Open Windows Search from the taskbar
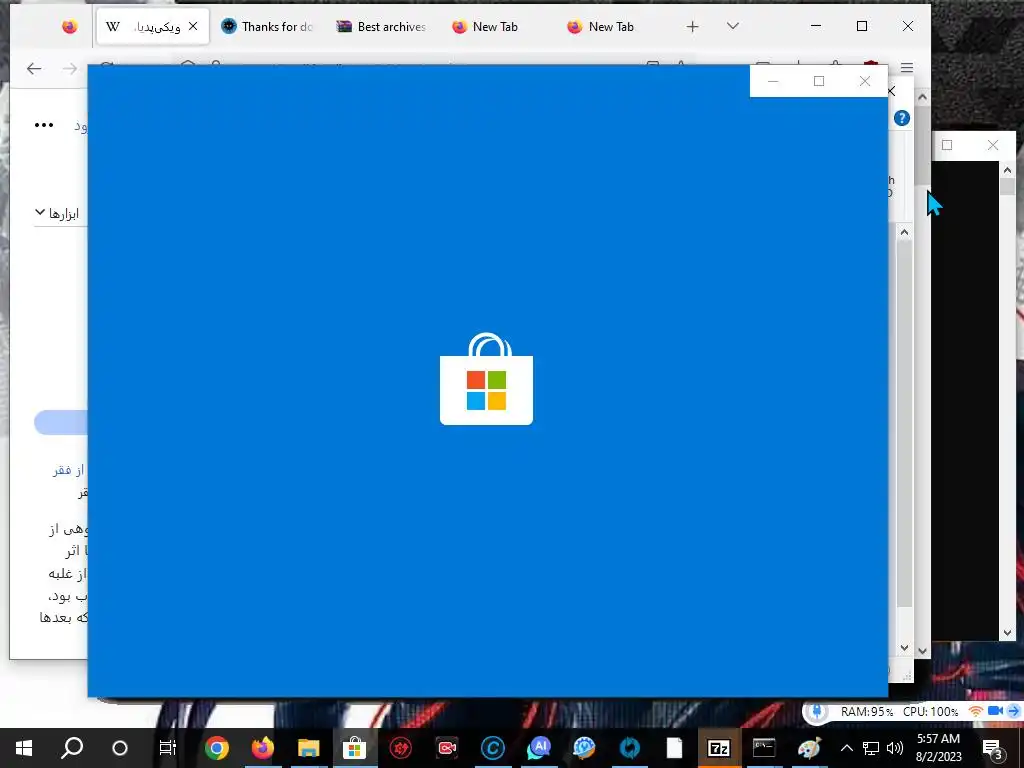1024x768 pixels. [72, 748]
